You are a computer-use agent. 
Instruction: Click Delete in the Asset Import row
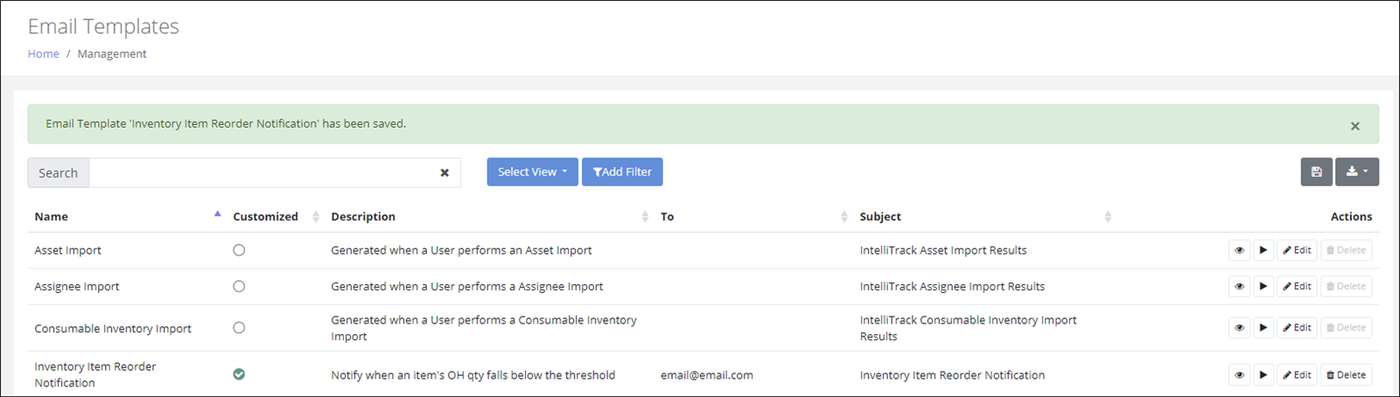pyautogui.click(x=1346, y=250)
